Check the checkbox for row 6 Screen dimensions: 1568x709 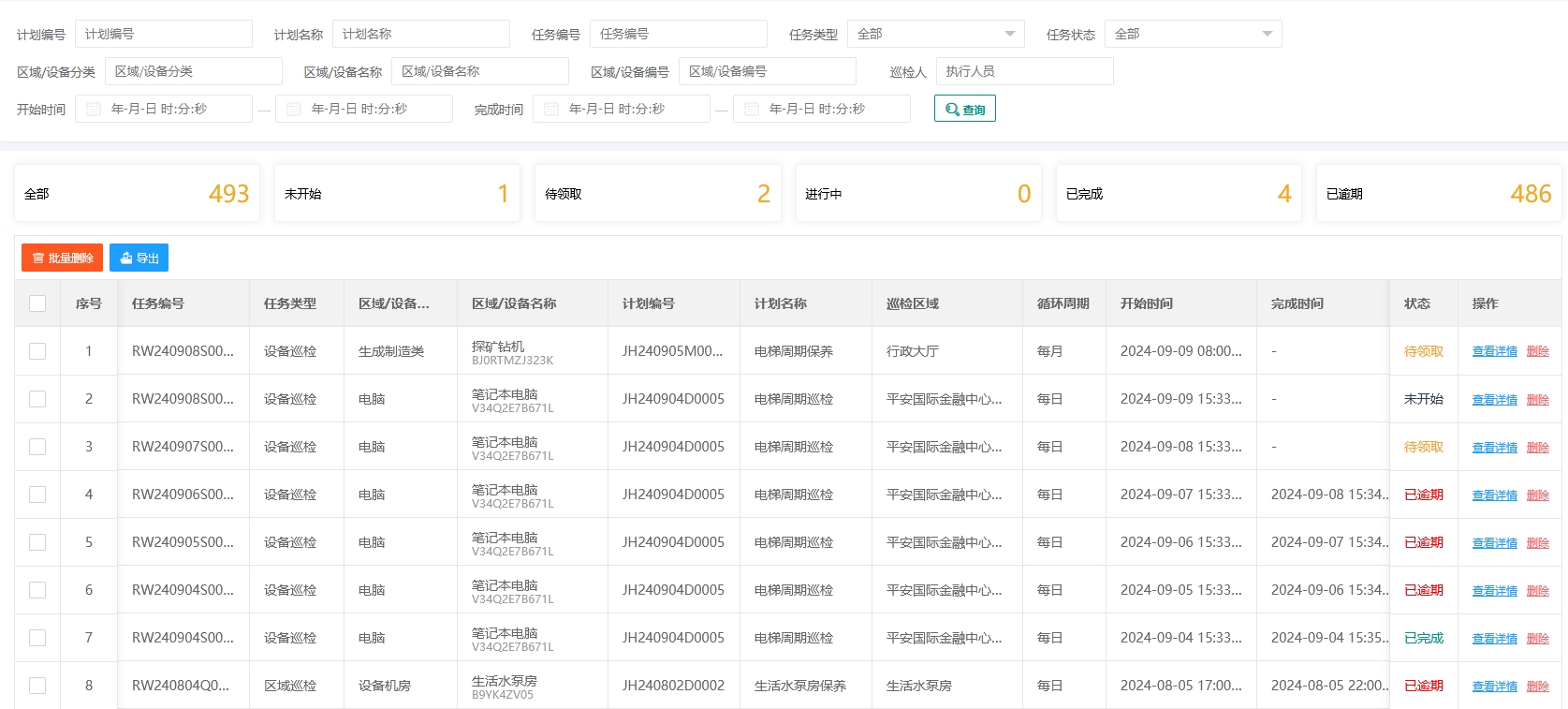click(37, 590)
